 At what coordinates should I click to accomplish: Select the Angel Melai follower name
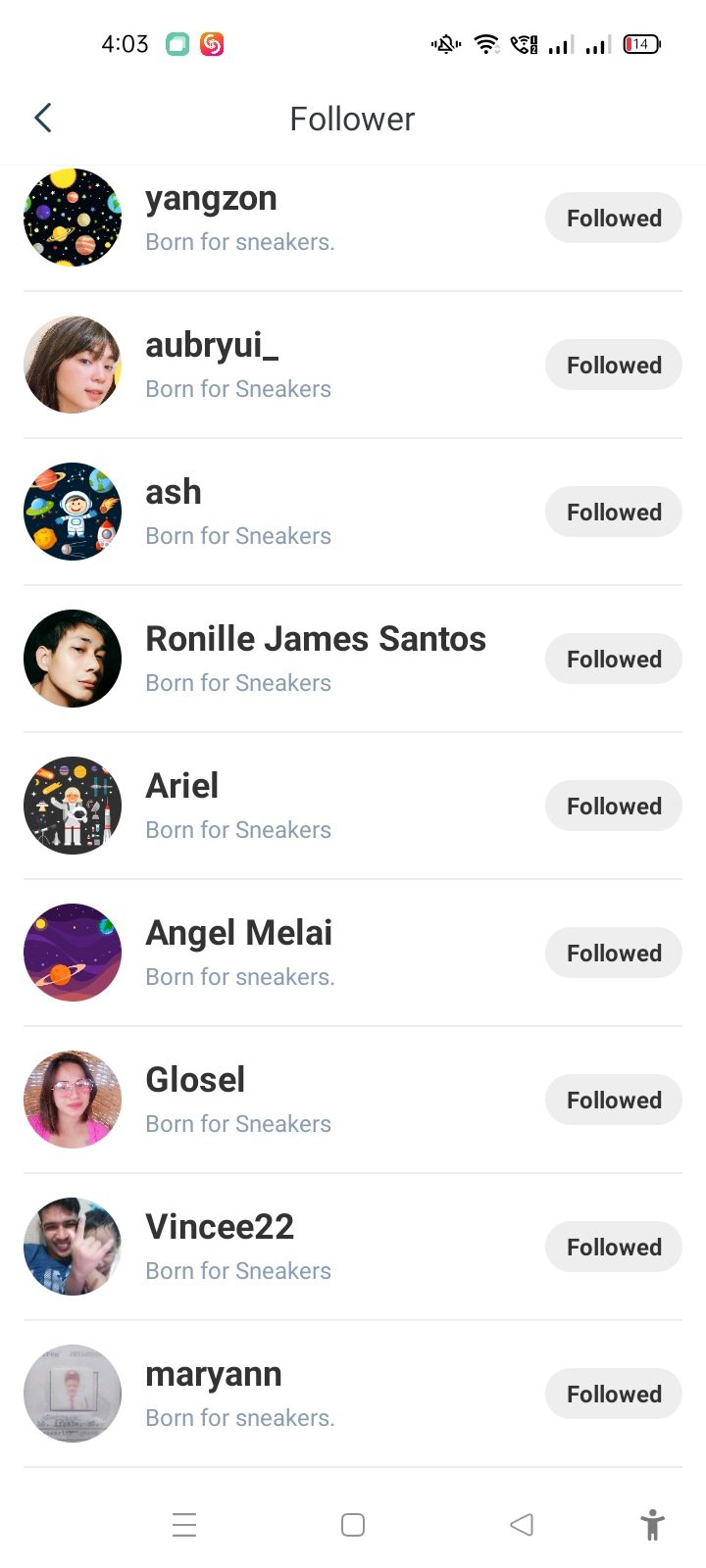point(239,933)
